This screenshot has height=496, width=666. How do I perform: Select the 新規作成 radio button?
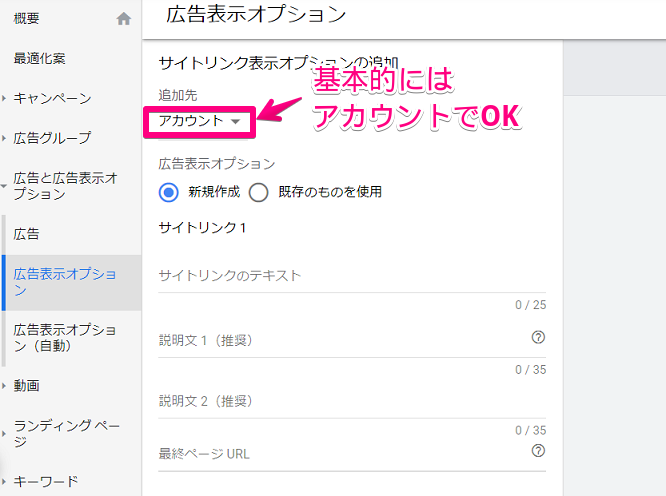(x=169, y=192)
